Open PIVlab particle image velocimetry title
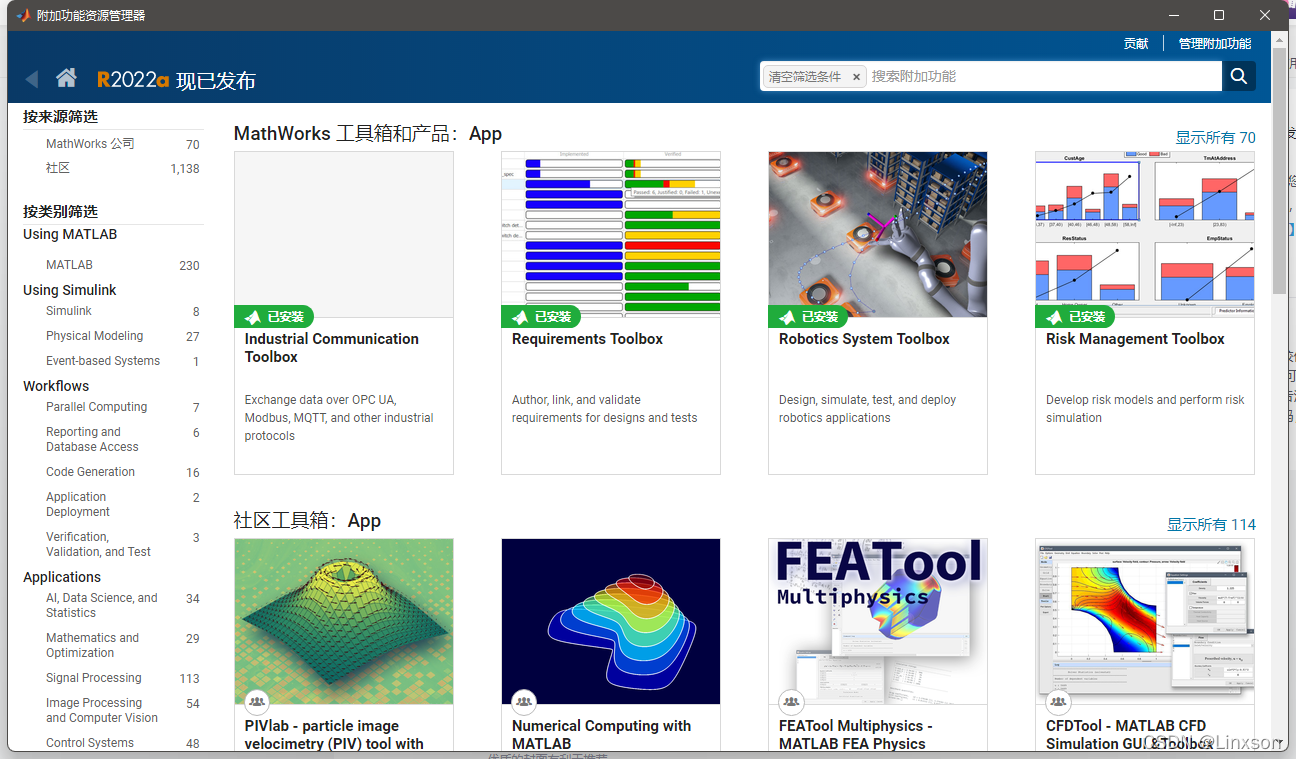The width and height of the screenshot is (1296, 759). click(x=334, y=735)
